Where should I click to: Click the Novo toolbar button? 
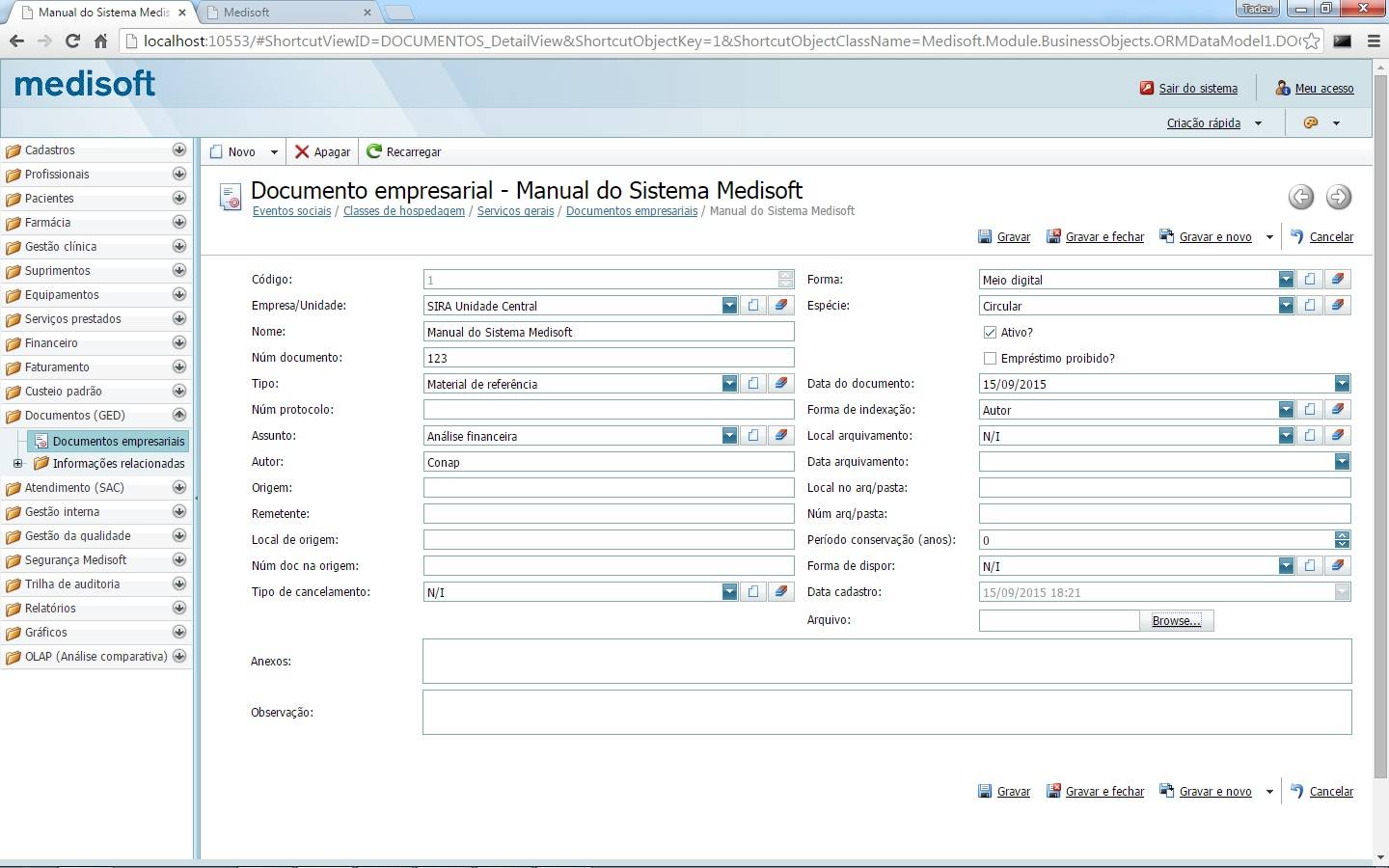tap(233, 151)
